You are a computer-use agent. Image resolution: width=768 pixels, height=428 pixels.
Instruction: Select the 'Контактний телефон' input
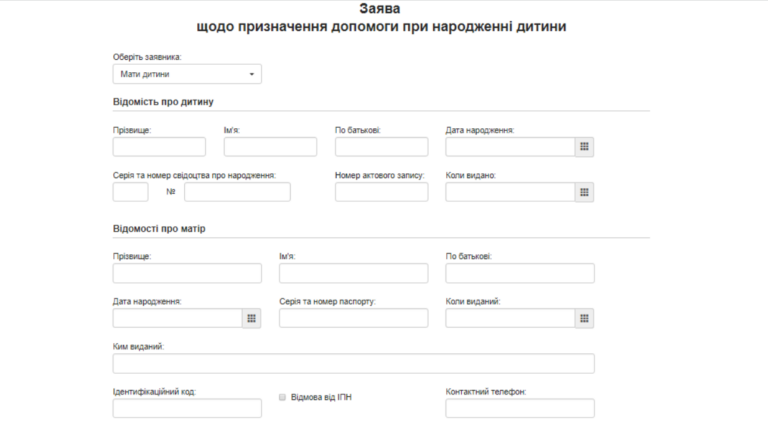tap(519, 408)
